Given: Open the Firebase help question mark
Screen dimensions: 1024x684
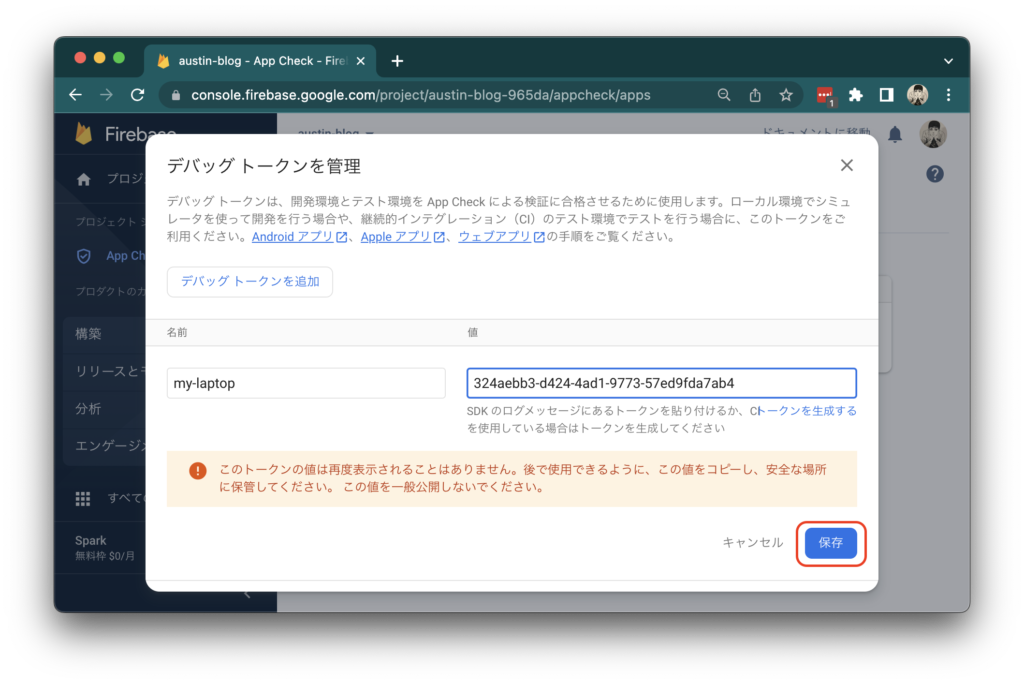Looking at the screenshot, I should (934, 173).
